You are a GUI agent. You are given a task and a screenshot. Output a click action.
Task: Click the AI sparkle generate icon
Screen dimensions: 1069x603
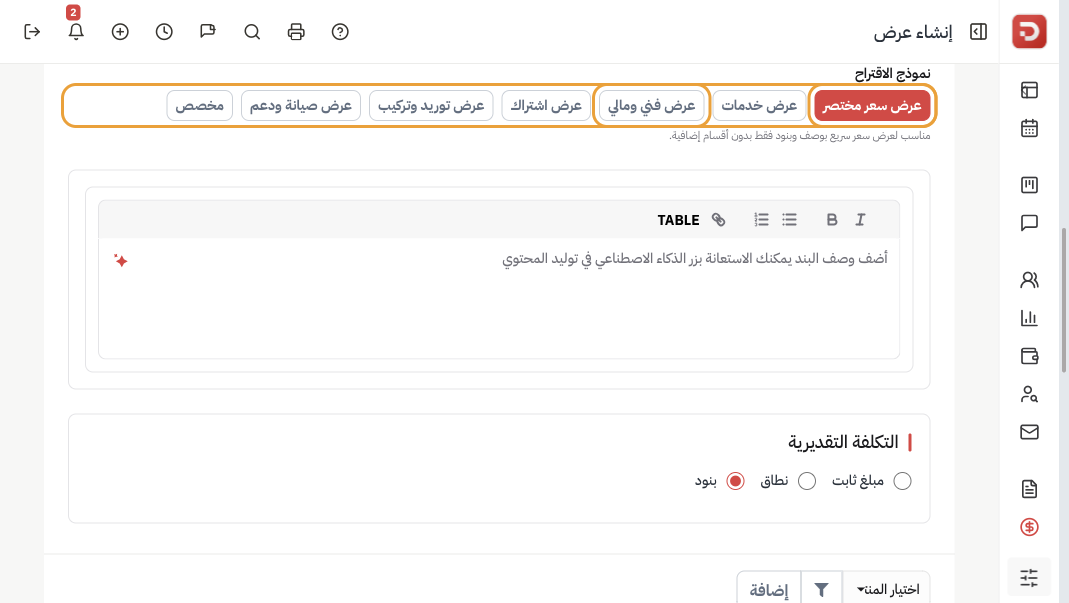121,261
